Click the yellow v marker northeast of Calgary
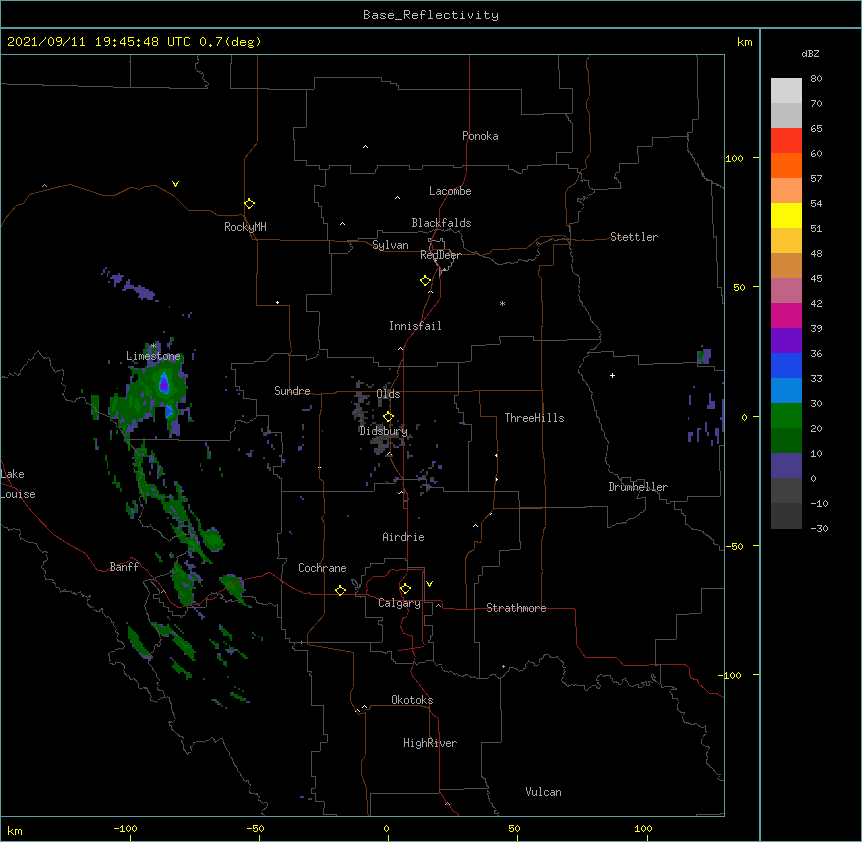Viewport: 862px width, 842px height. click(429, 584)
